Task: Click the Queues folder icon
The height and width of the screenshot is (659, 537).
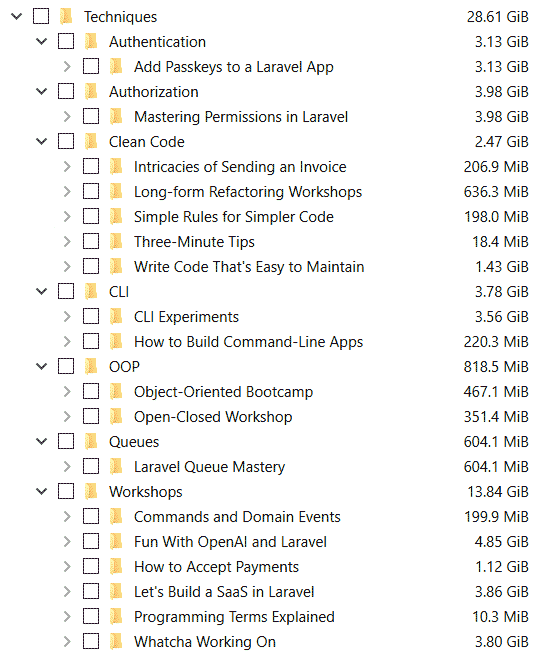Action: click(x=91, y=442)
